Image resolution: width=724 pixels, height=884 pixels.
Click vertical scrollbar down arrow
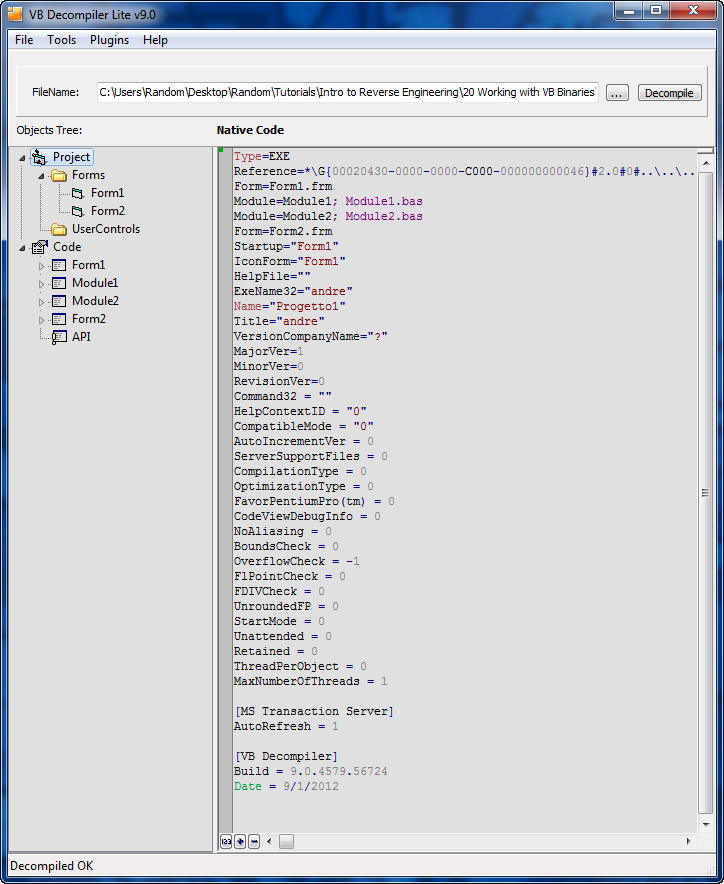coord(705,824)
